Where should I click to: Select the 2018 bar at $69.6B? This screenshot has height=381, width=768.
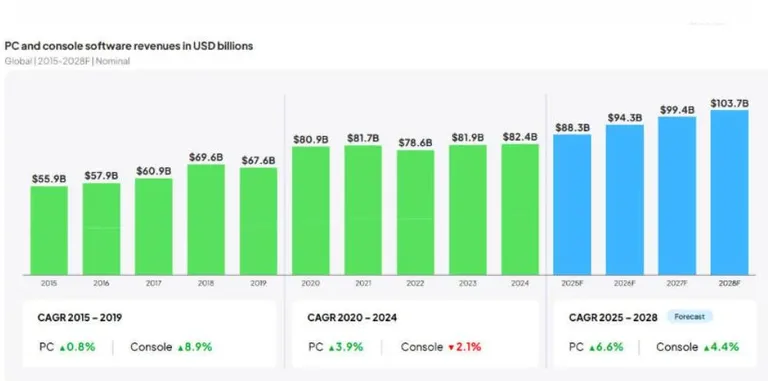coord(206,220)
